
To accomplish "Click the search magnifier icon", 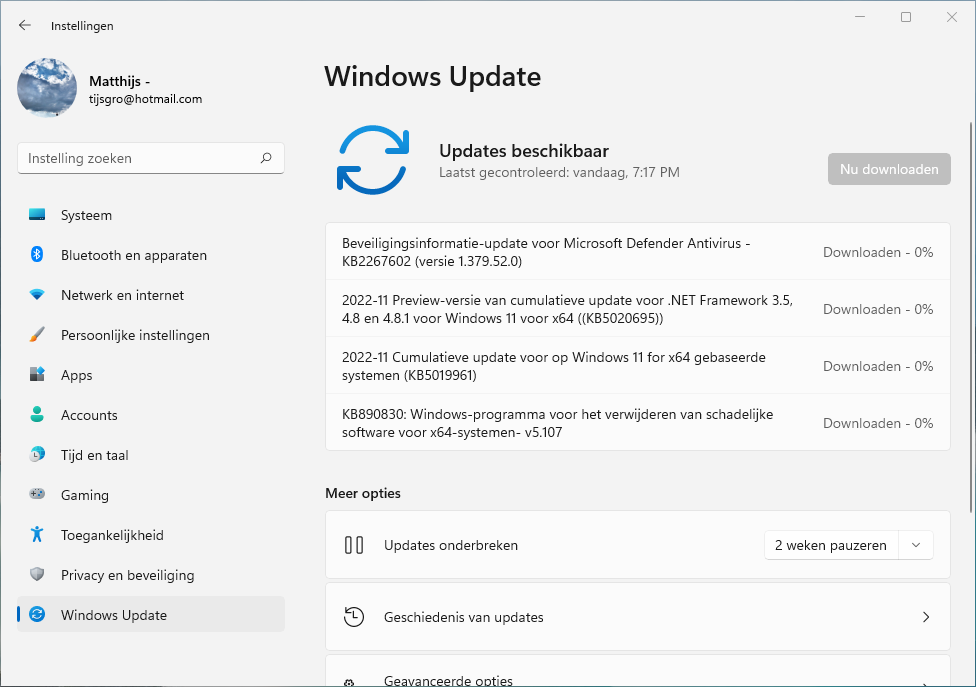I will coord(266,158).
